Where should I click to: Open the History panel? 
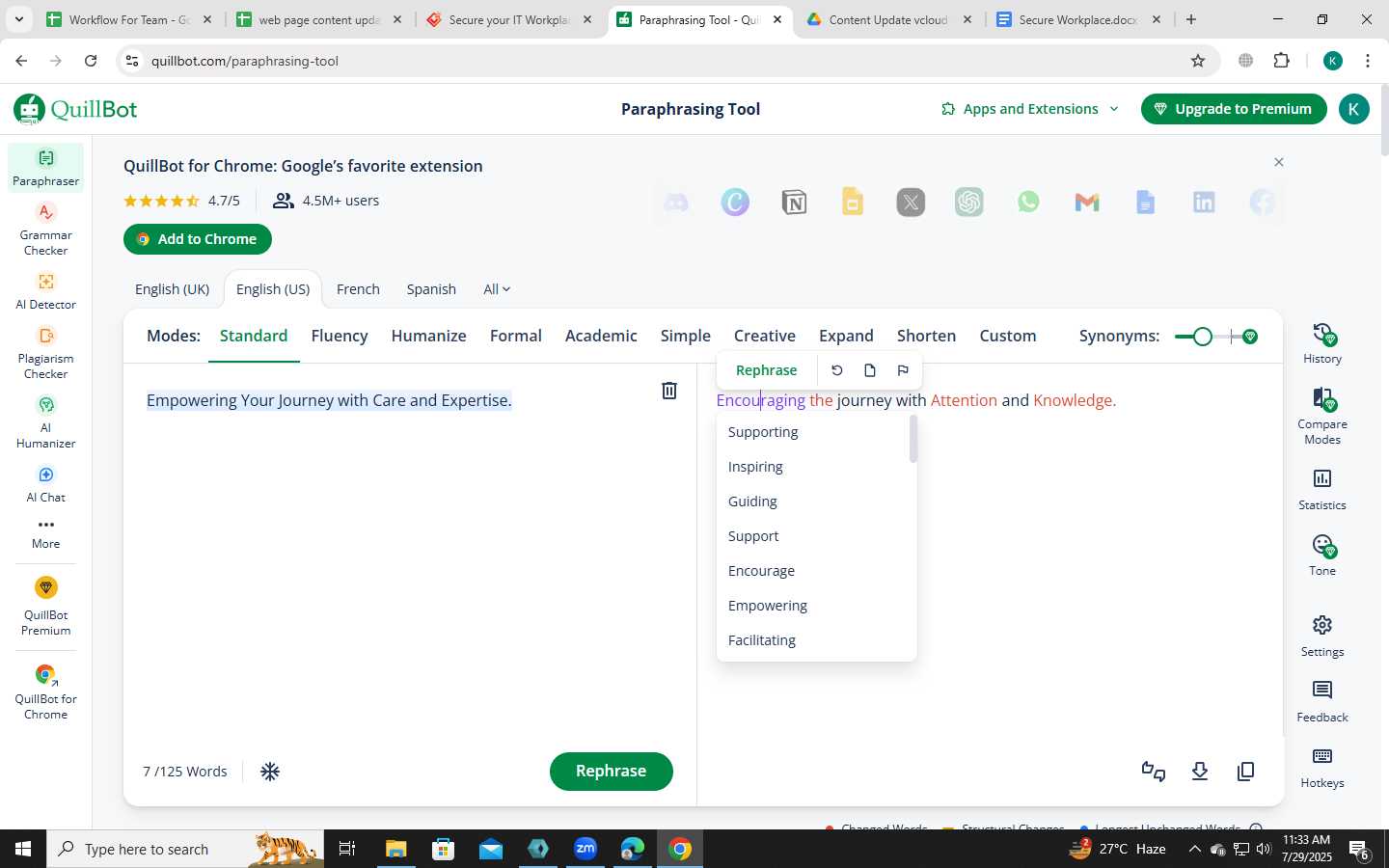click(x=1322, y=343)
